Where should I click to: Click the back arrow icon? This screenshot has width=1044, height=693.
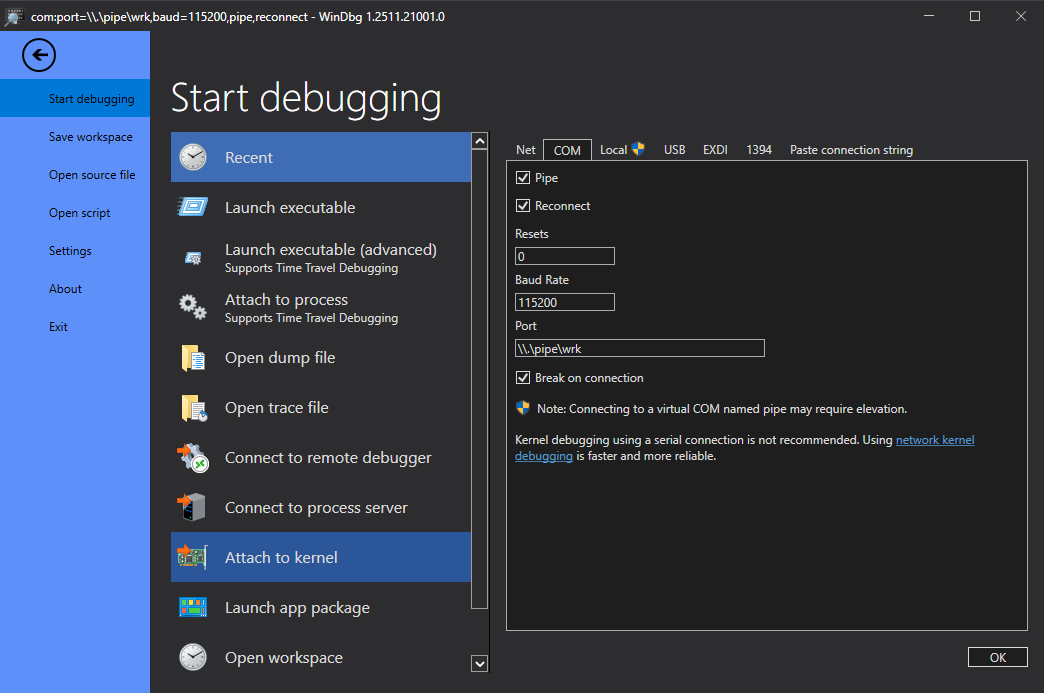[x=39, y=55]
